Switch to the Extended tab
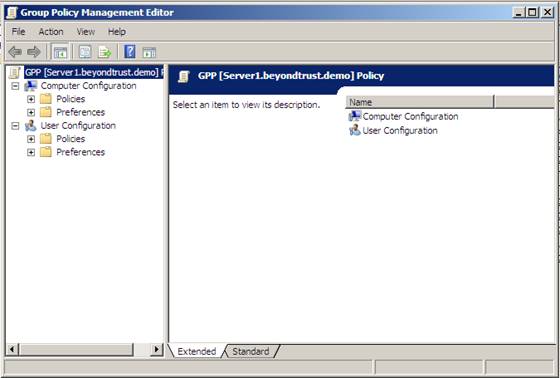Image resolution: width=560 pixels, height=378 pixels. point(196,352)
